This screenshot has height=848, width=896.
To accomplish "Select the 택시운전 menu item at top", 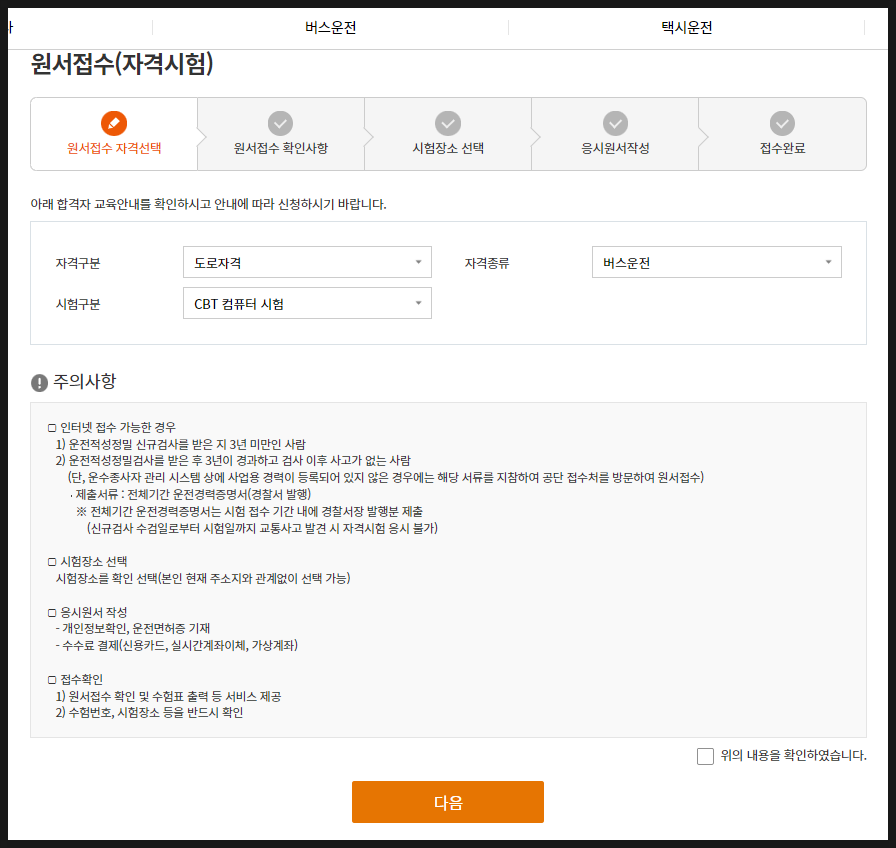I will click(687, 27).
